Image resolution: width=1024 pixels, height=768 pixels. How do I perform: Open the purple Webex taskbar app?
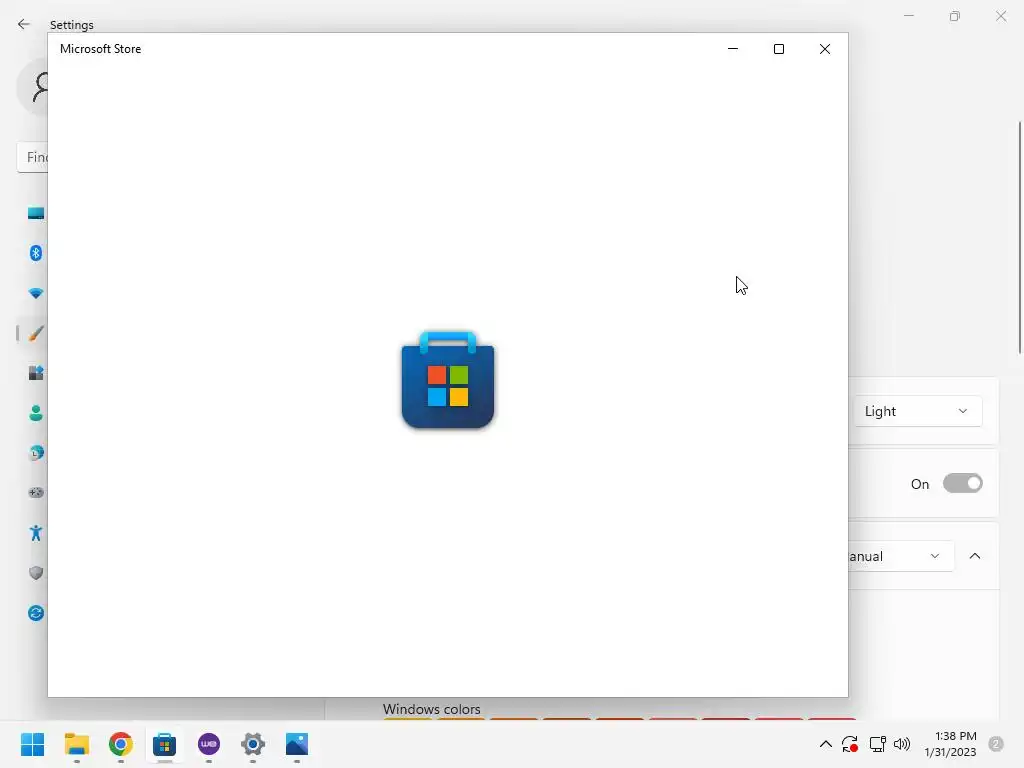click(209, 744)
